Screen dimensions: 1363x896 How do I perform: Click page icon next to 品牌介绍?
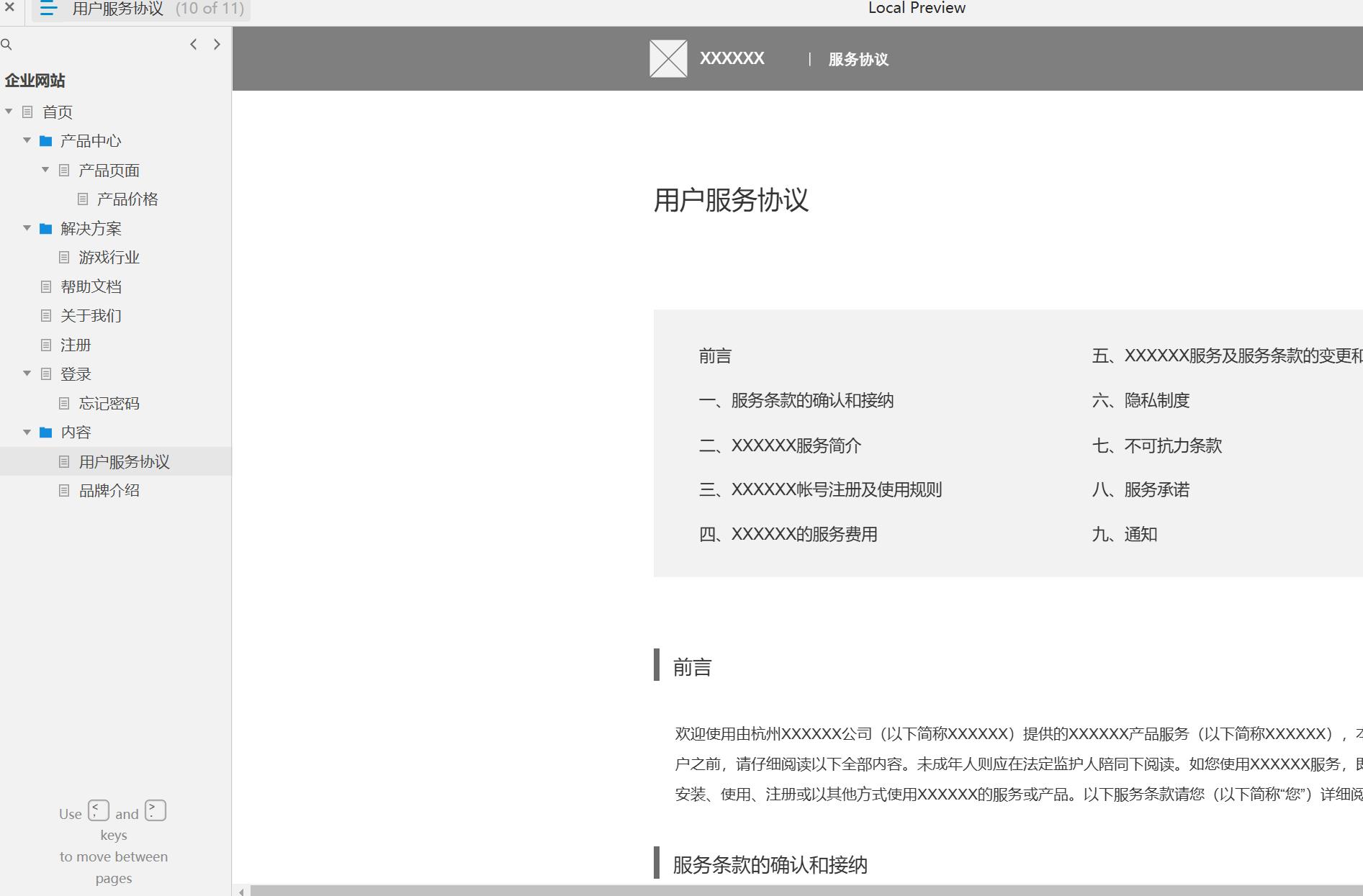(x=64, y=491)
